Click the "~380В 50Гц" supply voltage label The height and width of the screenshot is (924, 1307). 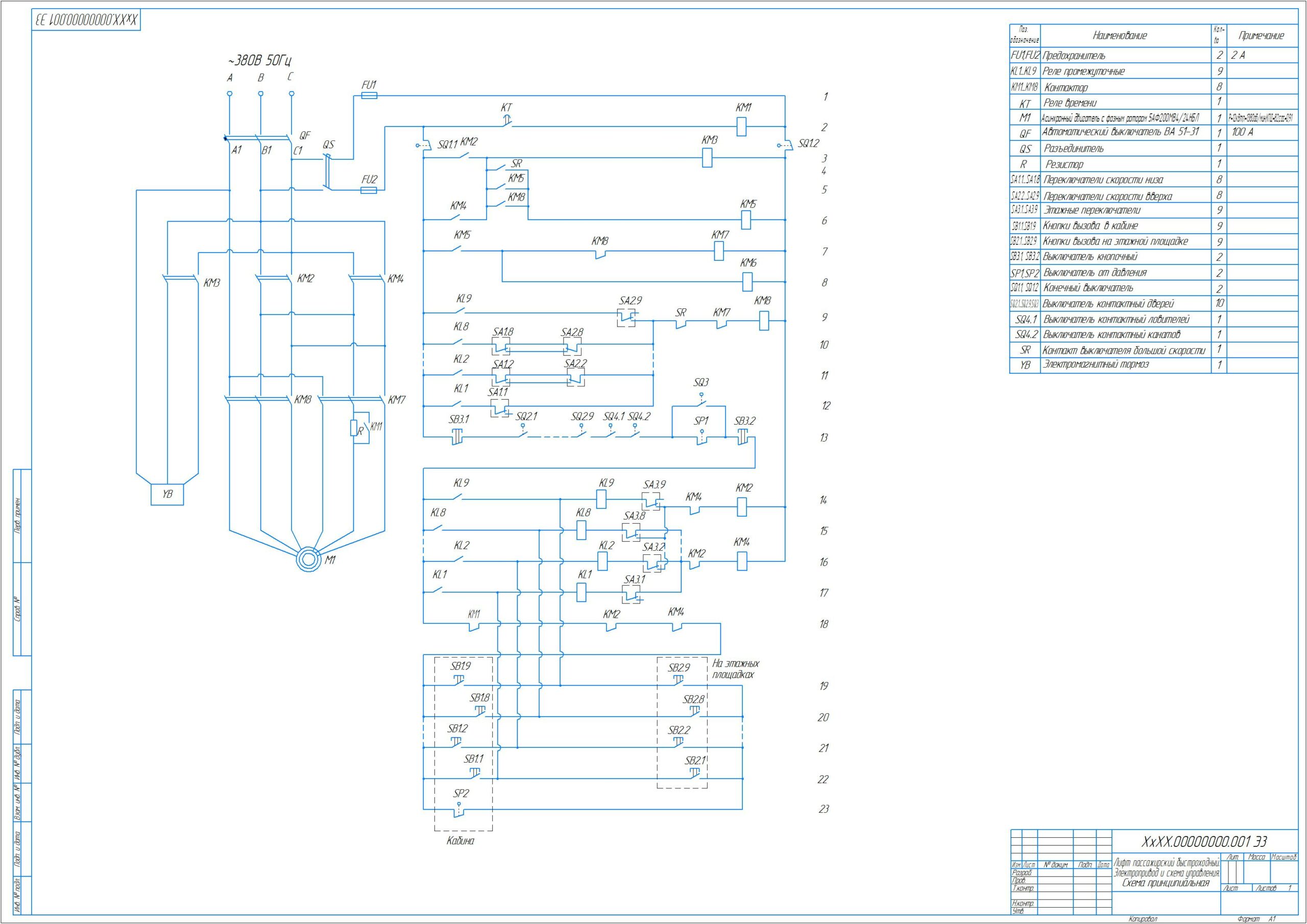pos(260,61)
